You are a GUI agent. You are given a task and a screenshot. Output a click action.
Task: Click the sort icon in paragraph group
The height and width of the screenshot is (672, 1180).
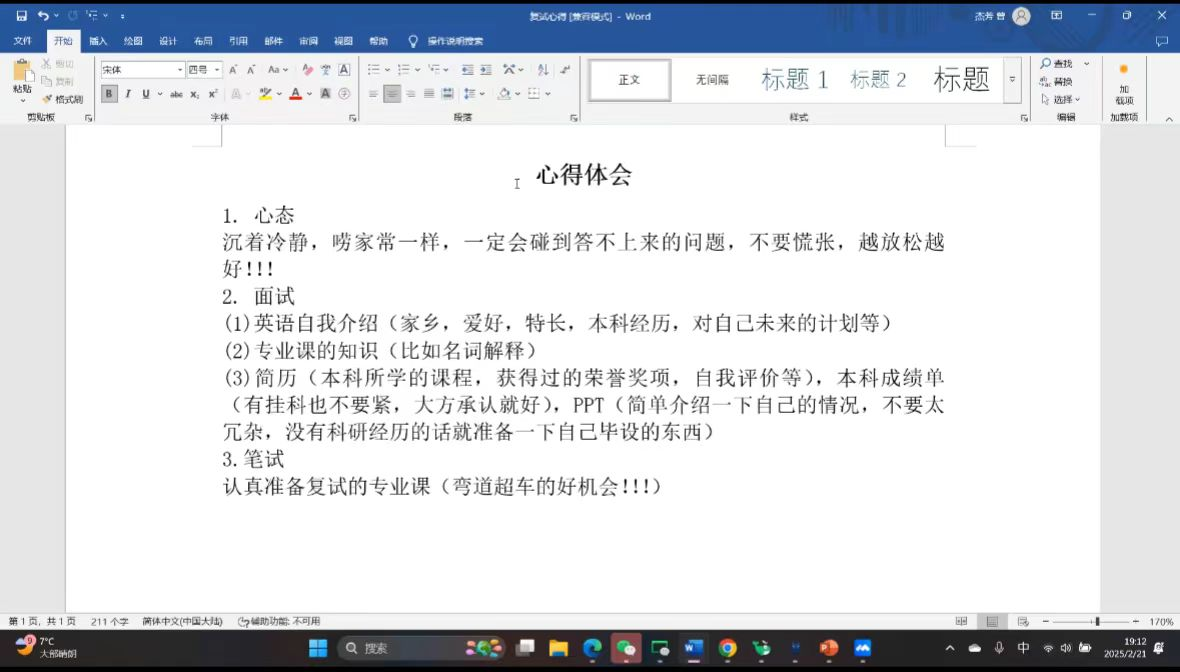click(543, 70)
